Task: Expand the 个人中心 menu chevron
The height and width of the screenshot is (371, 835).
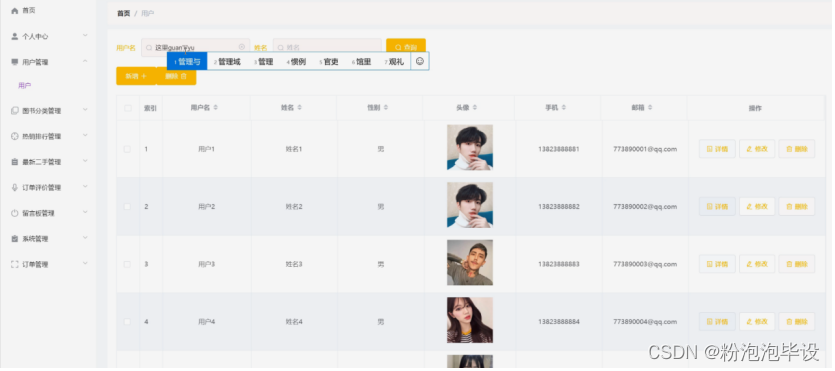Action: click(x=85, y=36)
